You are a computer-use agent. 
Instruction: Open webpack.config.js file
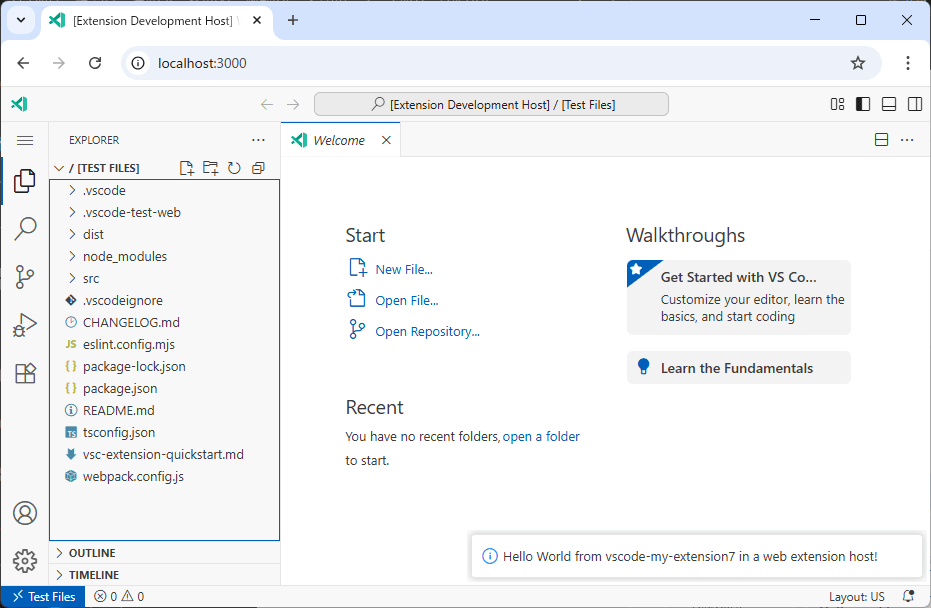pyautogui.click(x=165, y=476)
